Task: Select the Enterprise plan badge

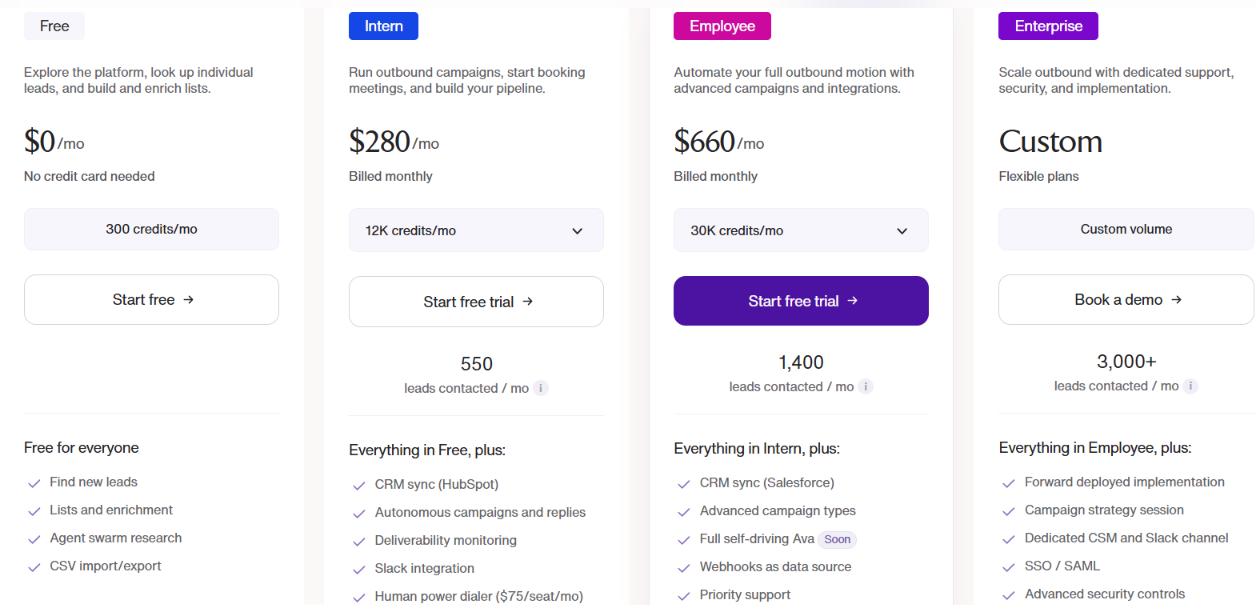Action: click(x=1048, y=26)
